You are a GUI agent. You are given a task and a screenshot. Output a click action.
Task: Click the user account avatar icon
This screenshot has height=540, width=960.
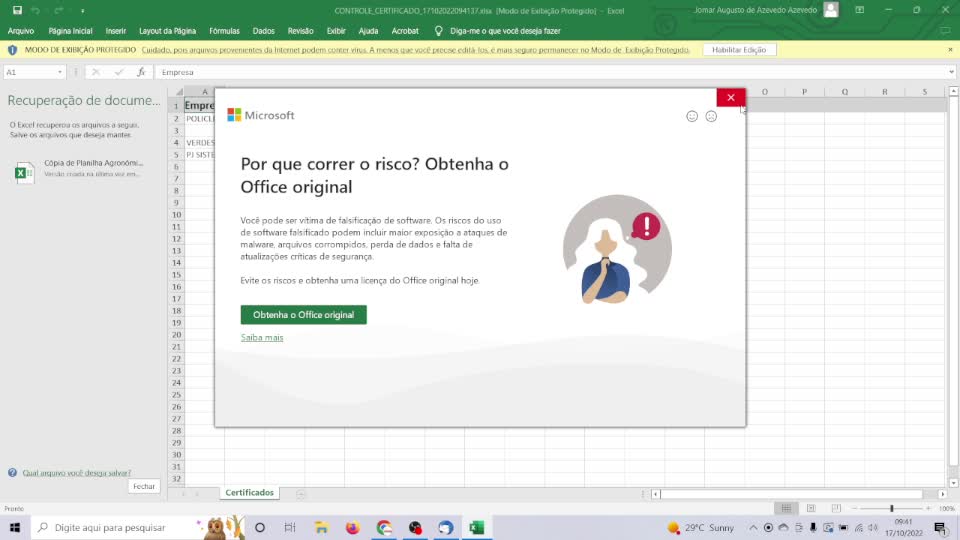tap(831, 10)
